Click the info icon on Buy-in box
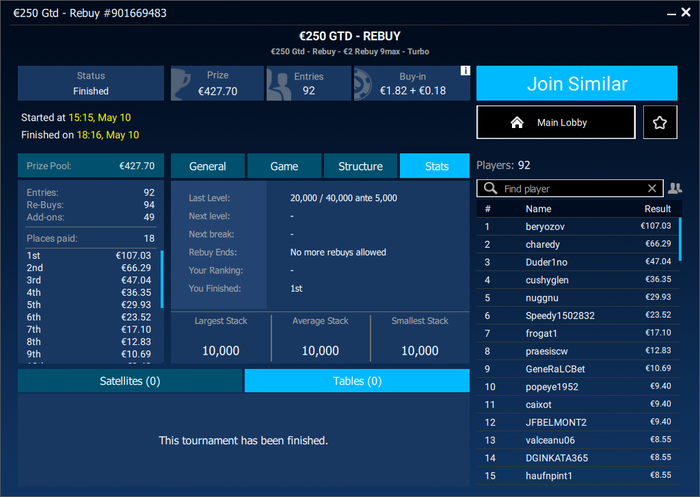 [465, 71]
